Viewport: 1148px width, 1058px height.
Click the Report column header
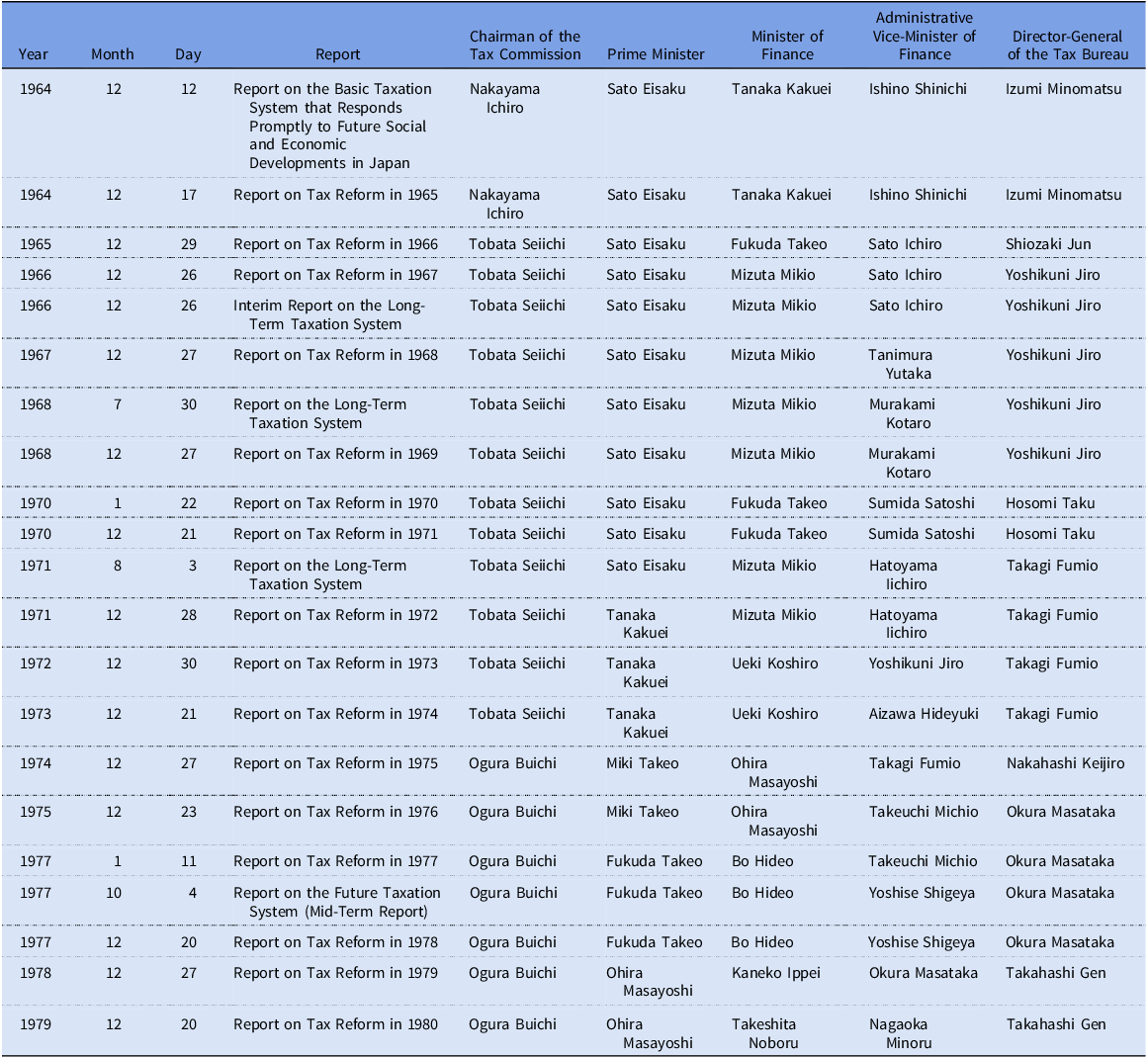click(x=338, y=54)
